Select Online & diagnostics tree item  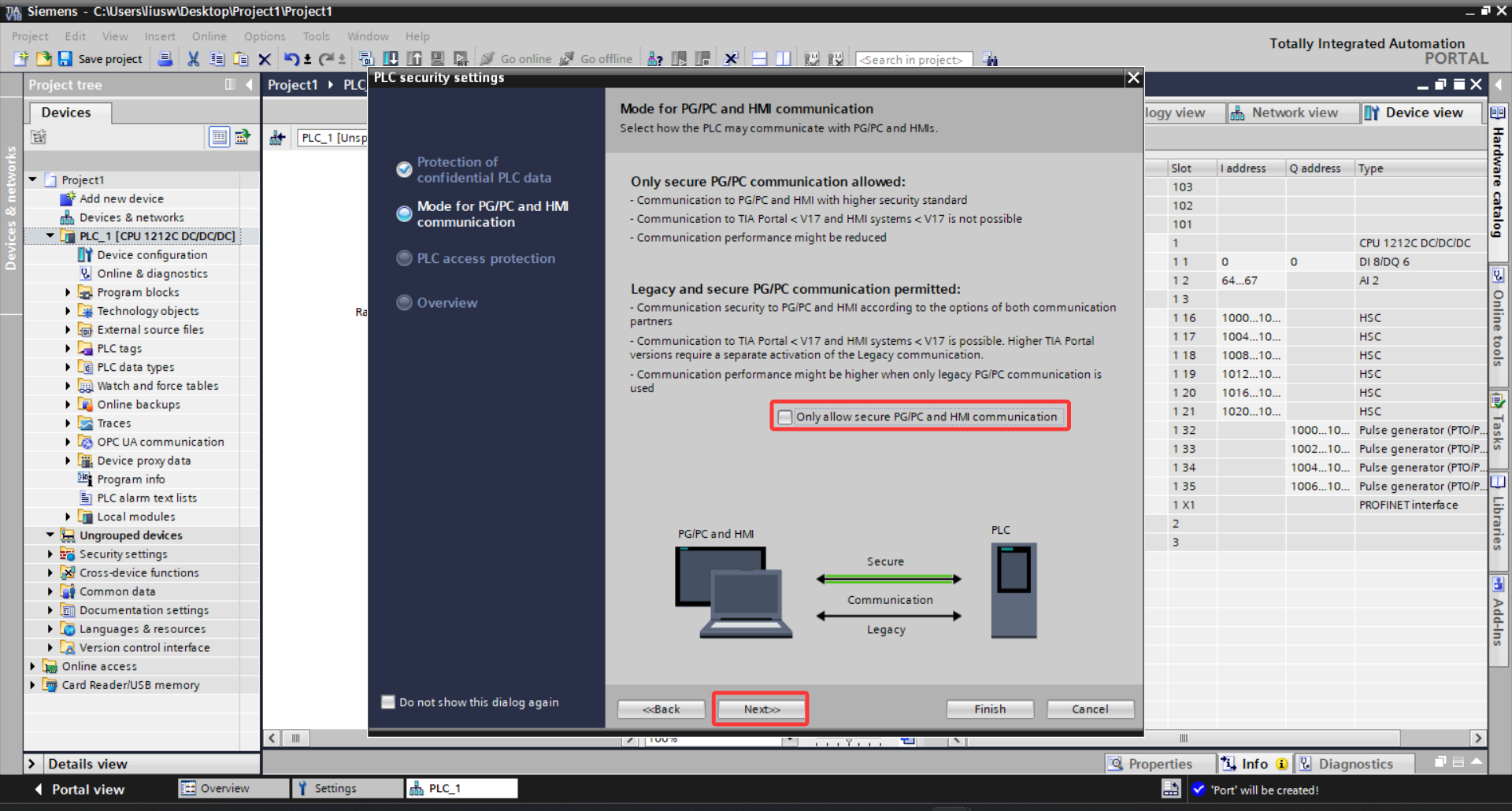(152, 274)
